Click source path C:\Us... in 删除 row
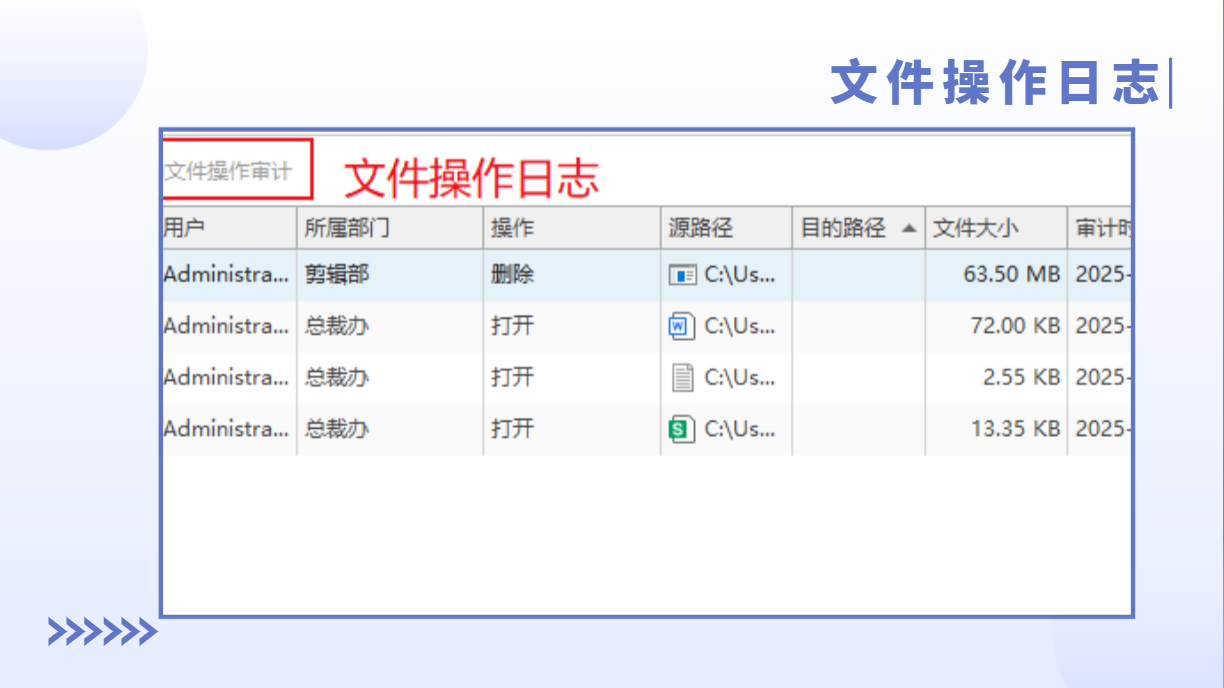1224x688 pixels. (740, 275)
